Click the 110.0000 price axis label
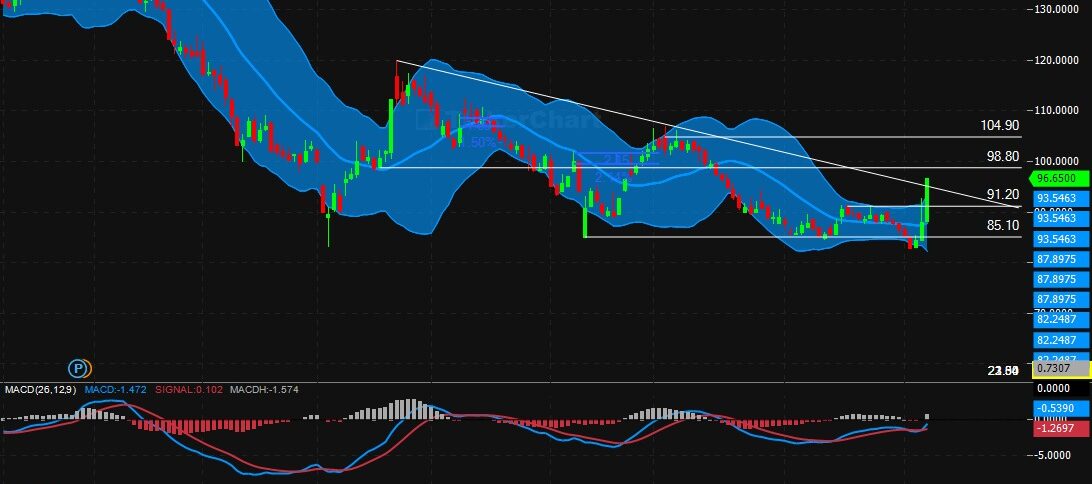 (x=1057, y=110)
